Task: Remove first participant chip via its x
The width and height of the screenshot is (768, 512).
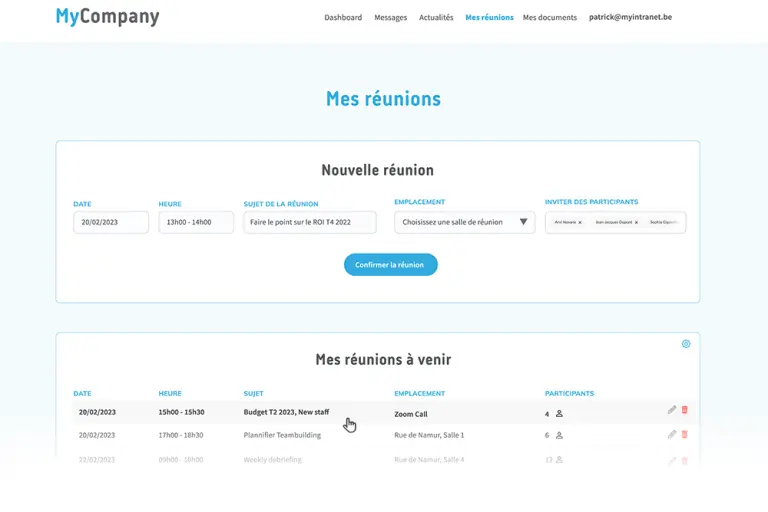Action: pos(580,222)
